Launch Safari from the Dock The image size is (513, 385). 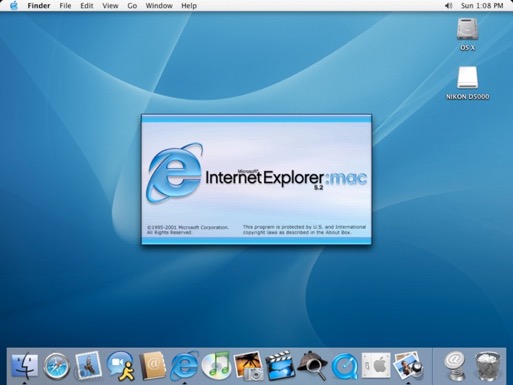coord(56,366)
